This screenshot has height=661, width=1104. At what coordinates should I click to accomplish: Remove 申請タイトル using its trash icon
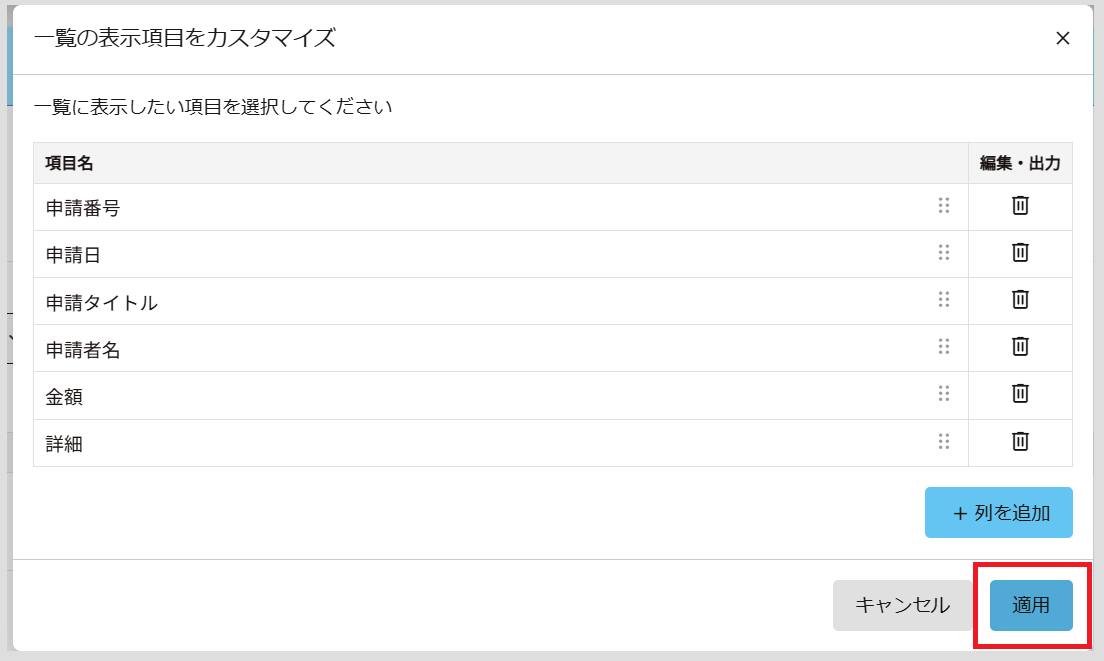click(x=1020, y=300)
